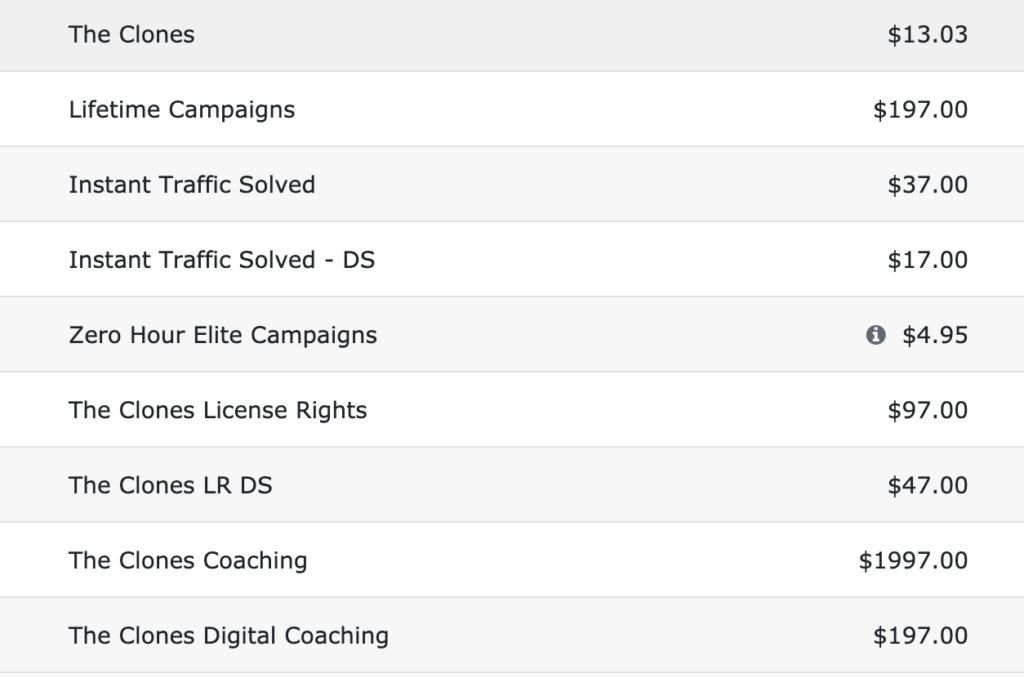The width and height of the screenshot is (1024, 678).
Task: Click the $47.00 price value
Action: pos(927,485)
